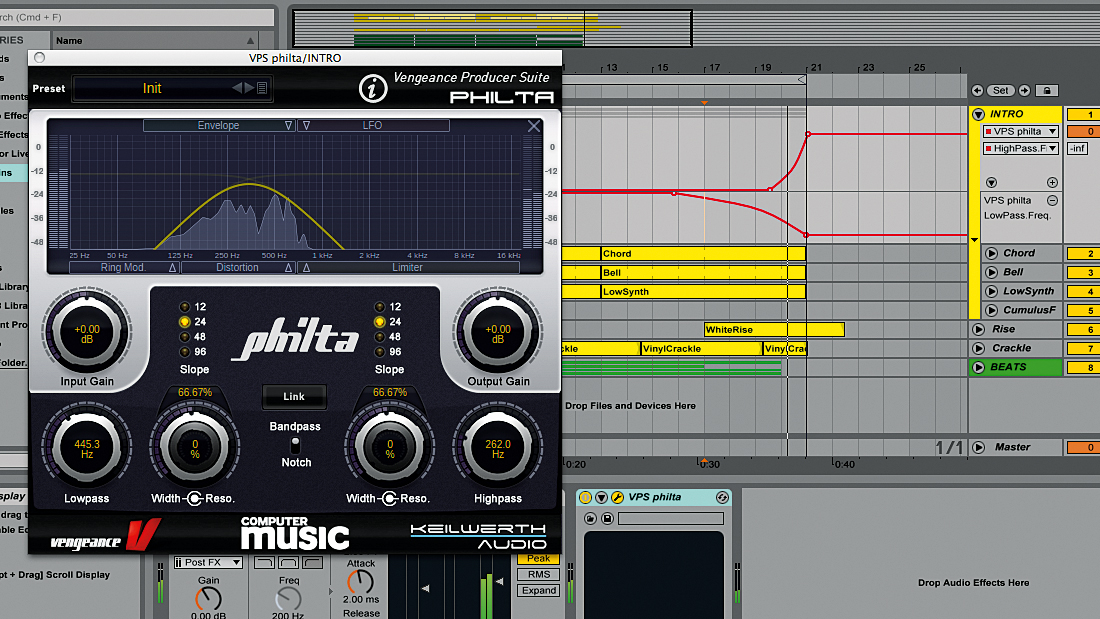Switch detection to RMS mode

(539, 575)
